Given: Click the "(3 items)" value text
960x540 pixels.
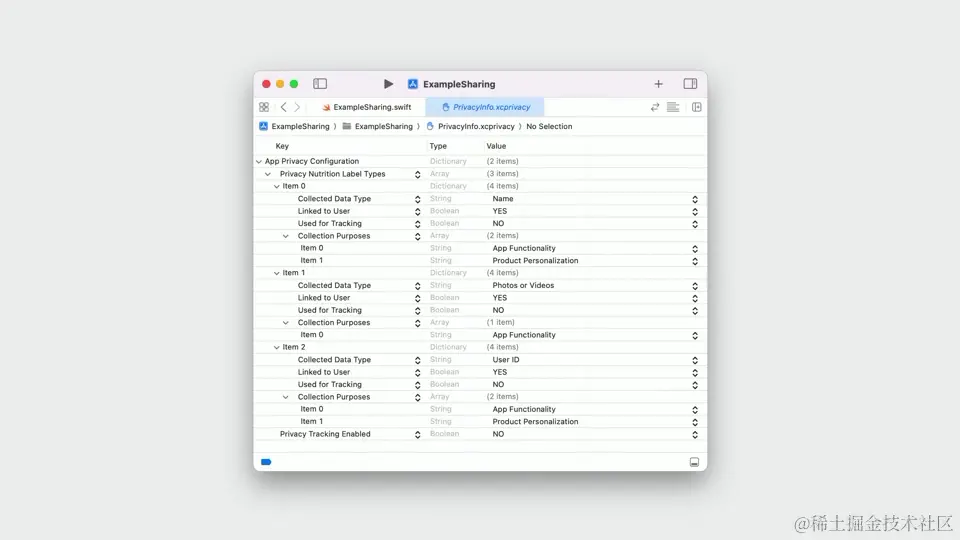Looking at the screenshot, I should 502,174.
